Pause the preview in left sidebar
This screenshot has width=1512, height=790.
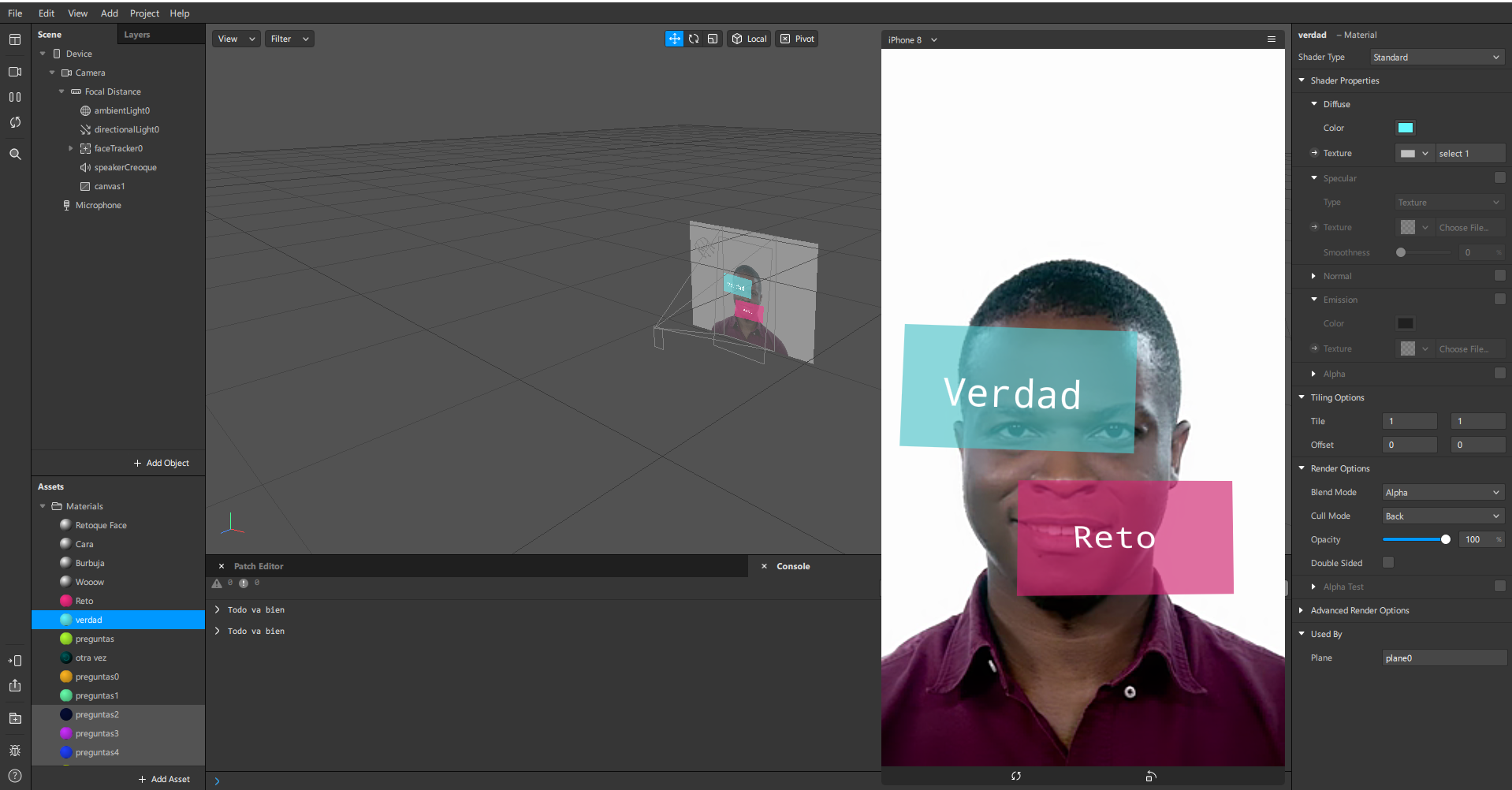pyautogui.click(x=15, y=97)
